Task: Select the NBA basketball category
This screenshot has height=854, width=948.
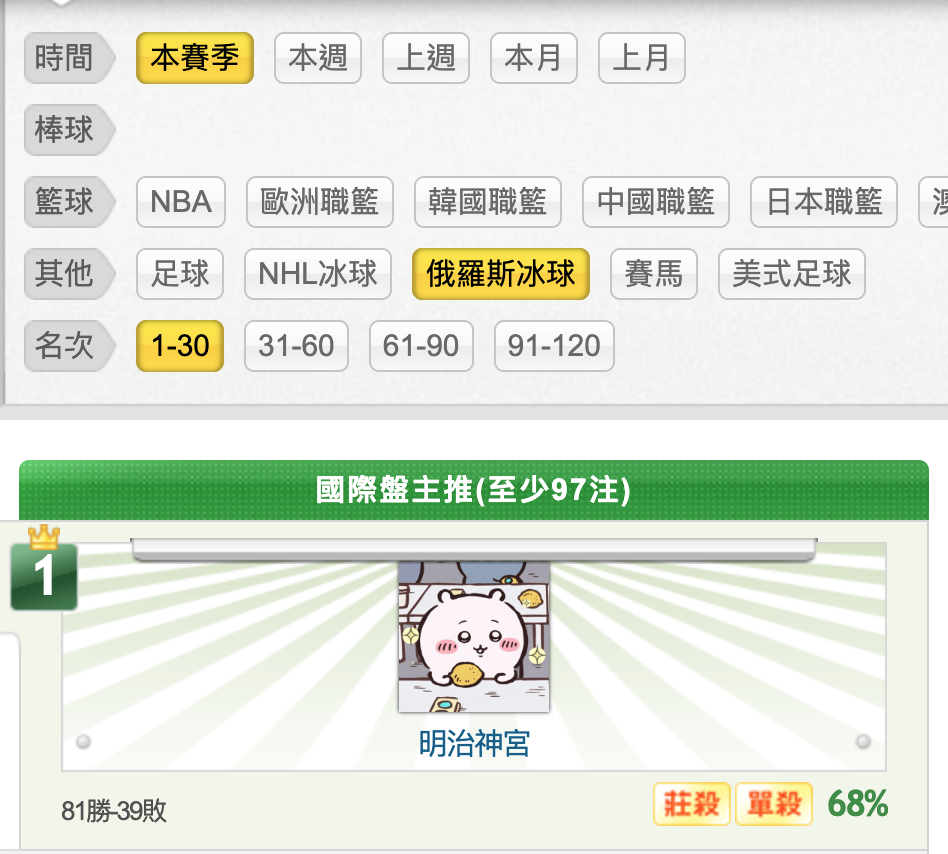Action: (181, 202)
